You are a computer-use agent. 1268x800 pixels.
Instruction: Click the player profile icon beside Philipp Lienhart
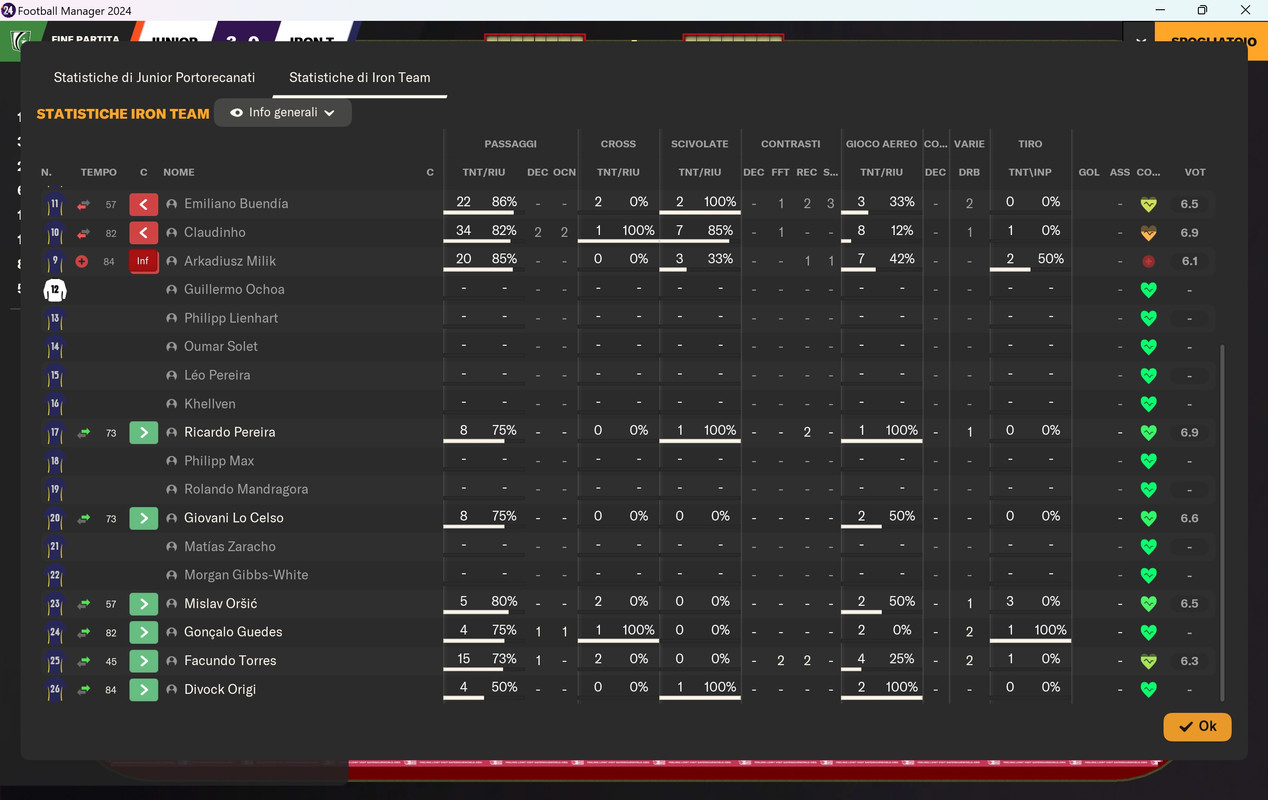[172, 319]
